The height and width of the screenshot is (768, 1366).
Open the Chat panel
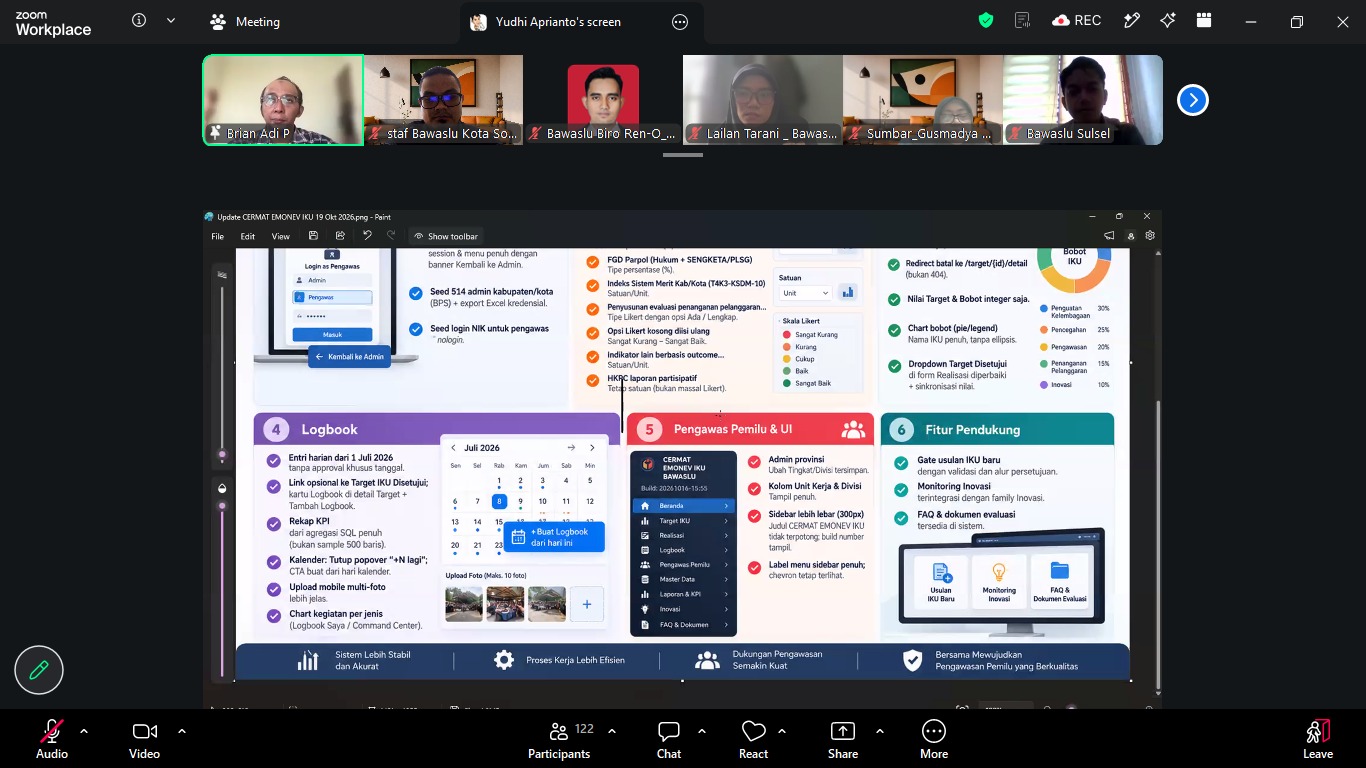(669, 740)
